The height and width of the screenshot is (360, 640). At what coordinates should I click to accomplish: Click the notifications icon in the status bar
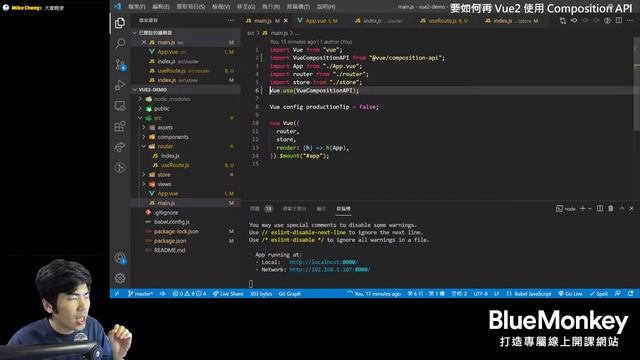631,294
